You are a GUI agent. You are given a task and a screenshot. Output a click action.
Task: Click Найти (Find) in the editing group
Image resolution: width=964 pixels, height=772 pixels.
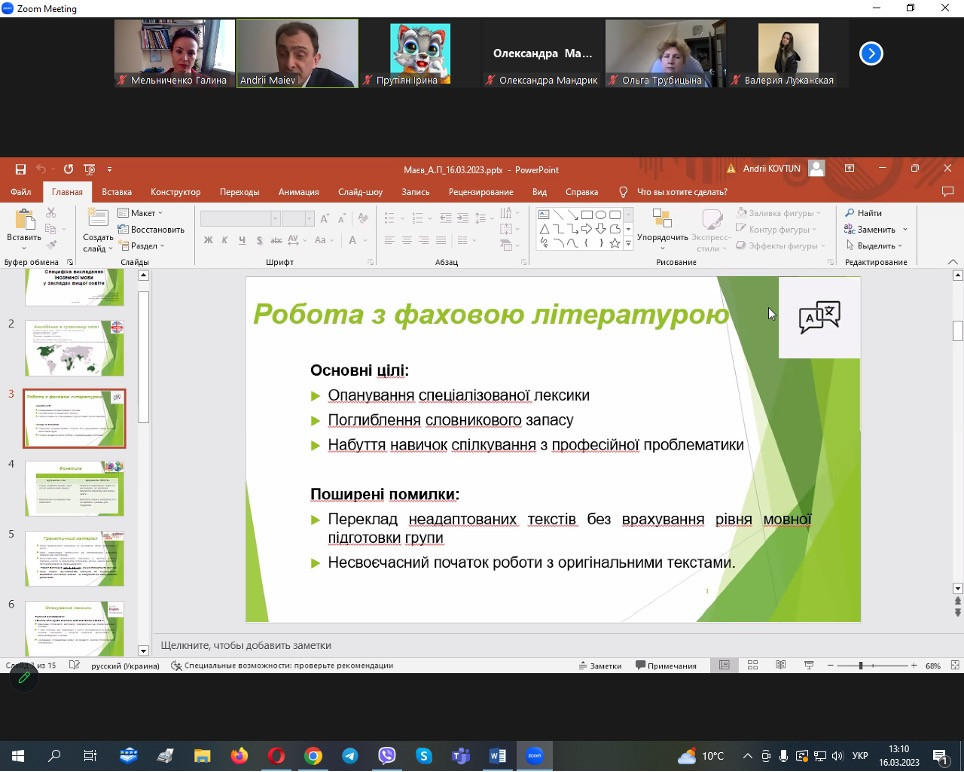pyautogui.click(x=863, y=213)
